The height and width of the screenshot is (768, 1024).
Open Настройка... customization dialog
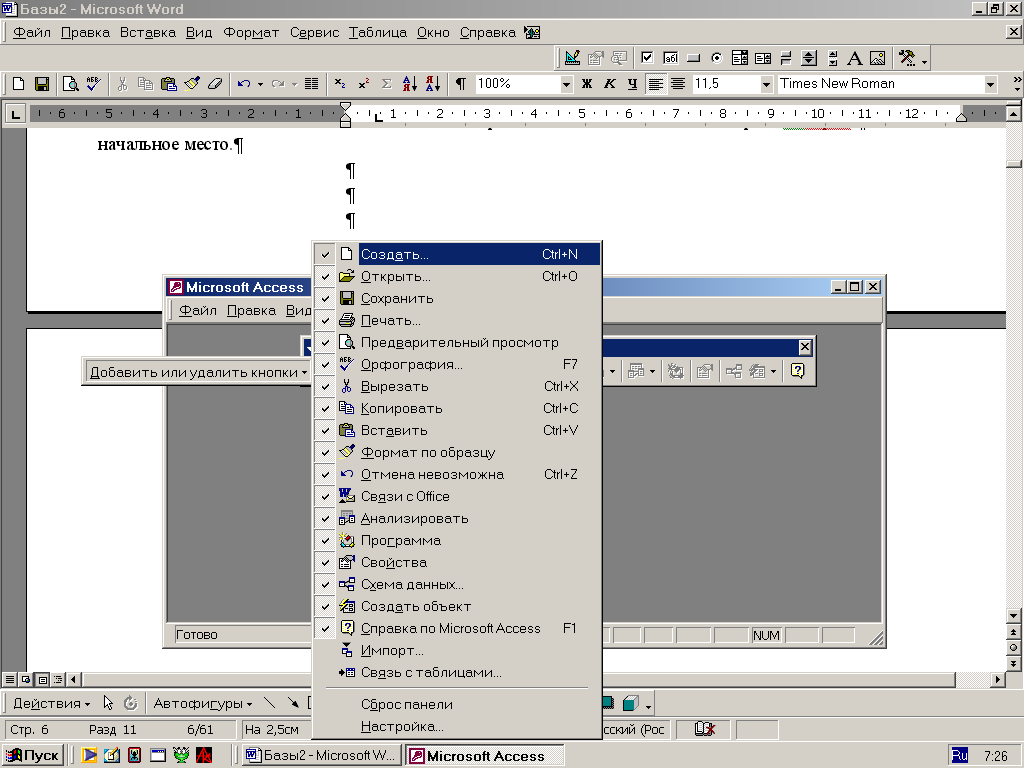tap(457, 726)
